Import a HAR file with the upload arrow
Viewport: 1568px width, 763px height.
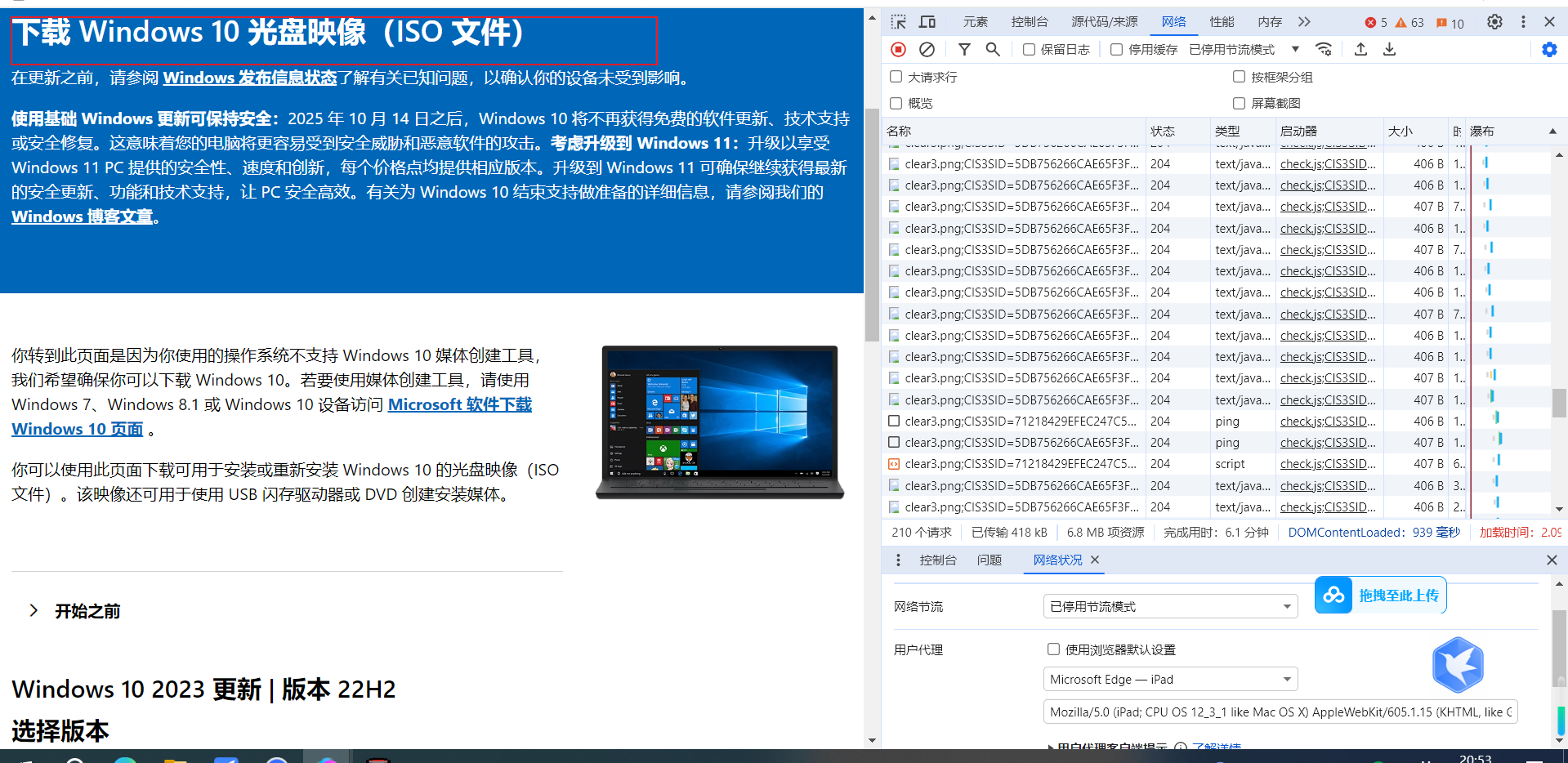[x=1360, y=50]
